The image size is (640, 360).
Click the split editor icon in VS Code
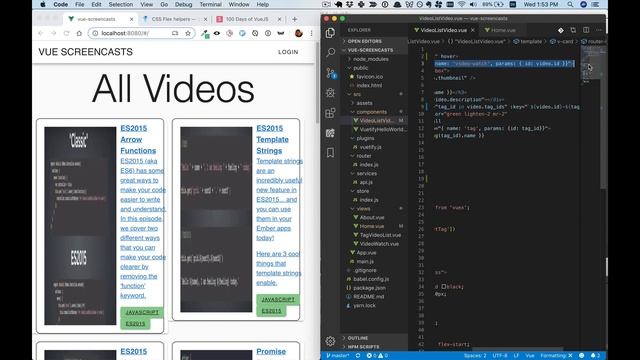(586, 30)
